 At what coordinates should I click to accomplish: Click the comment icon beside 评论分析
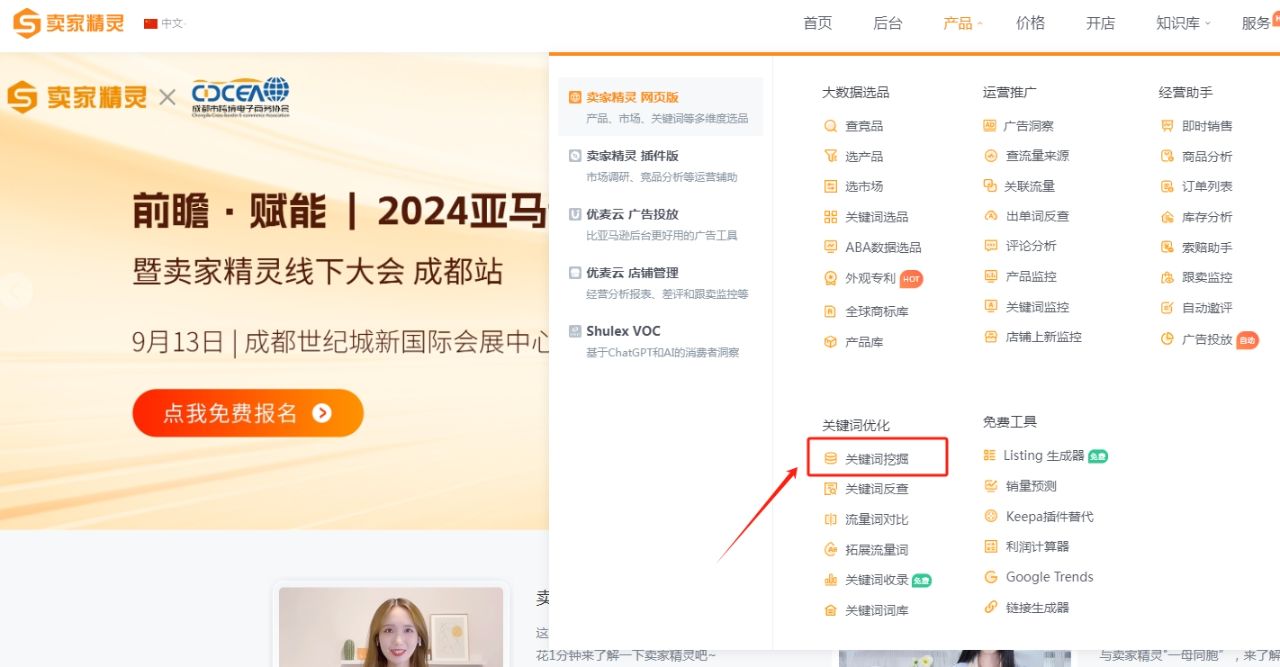991,246
